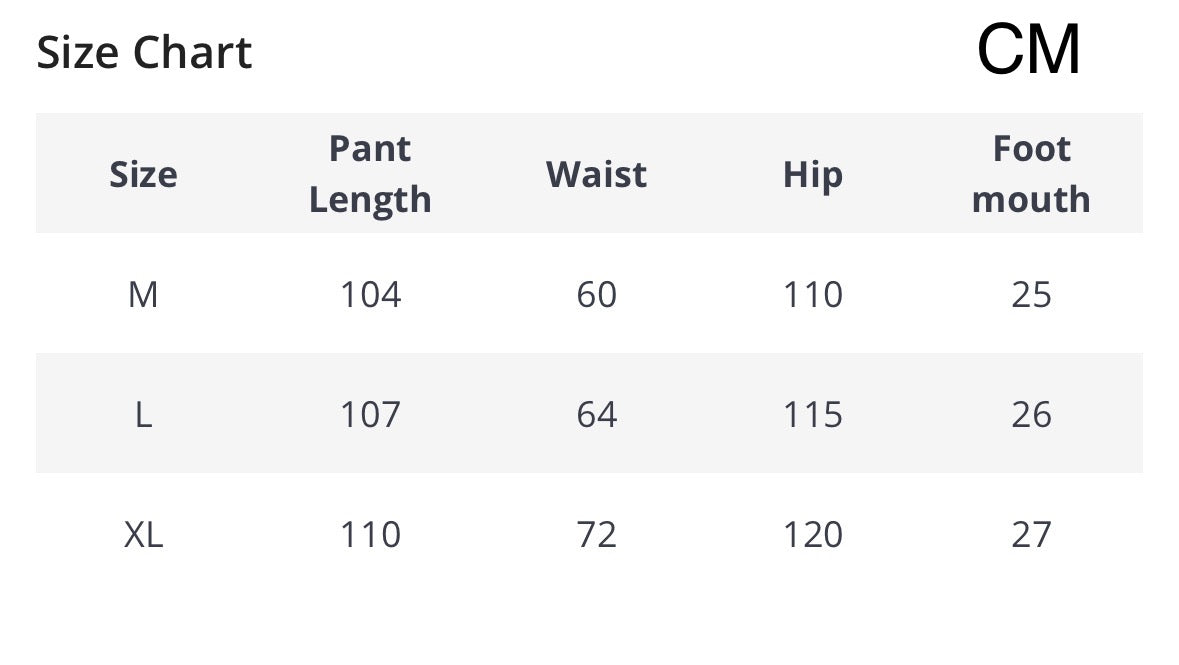Viewport: 1179px width, 665px height.
Task: Click the CM unit label
Action: point(1028,49)
